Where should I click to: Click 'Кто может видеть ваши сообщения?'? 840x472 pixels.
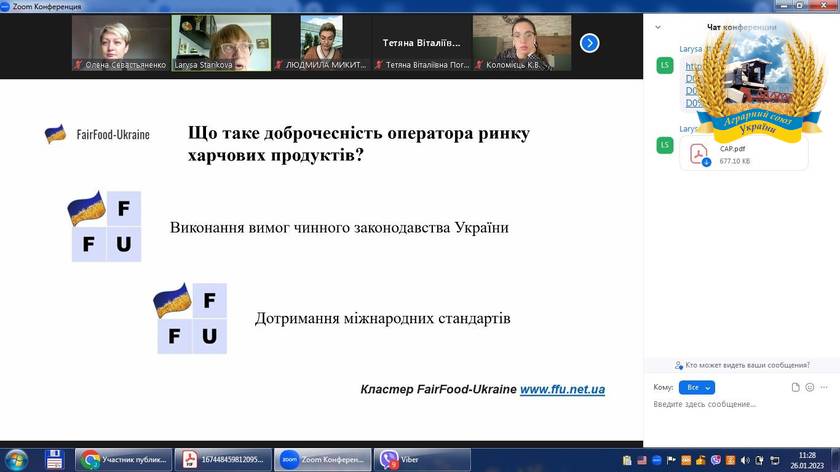[x=742, y=365]
